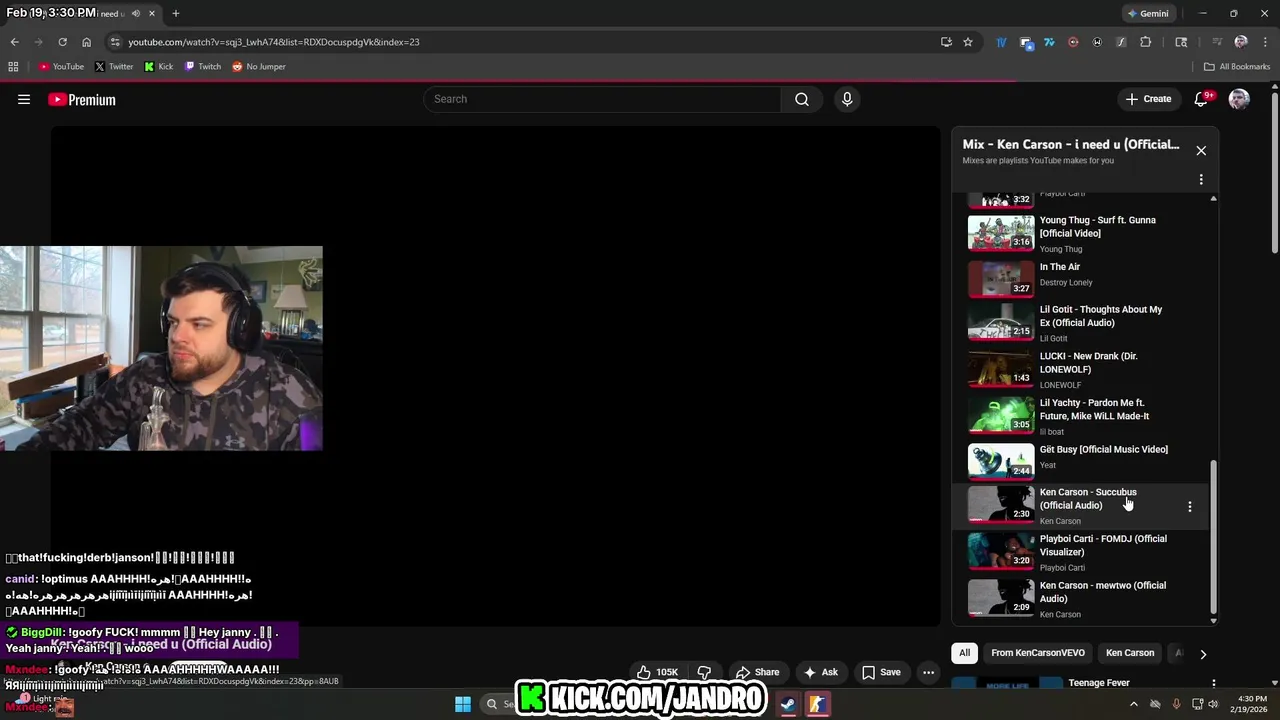The width and height of the screenshot is (1280, 720).
Task: Show hidden system tray icons
Action: pyautogui.click(x=1133, y=704)
